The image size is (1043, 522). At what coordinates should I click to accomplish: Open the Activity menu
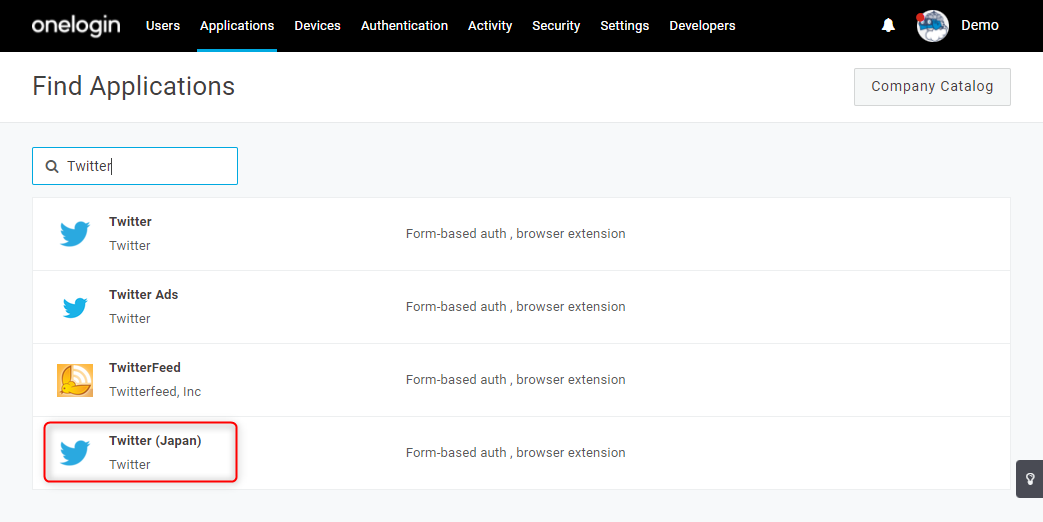pos(490,25)
